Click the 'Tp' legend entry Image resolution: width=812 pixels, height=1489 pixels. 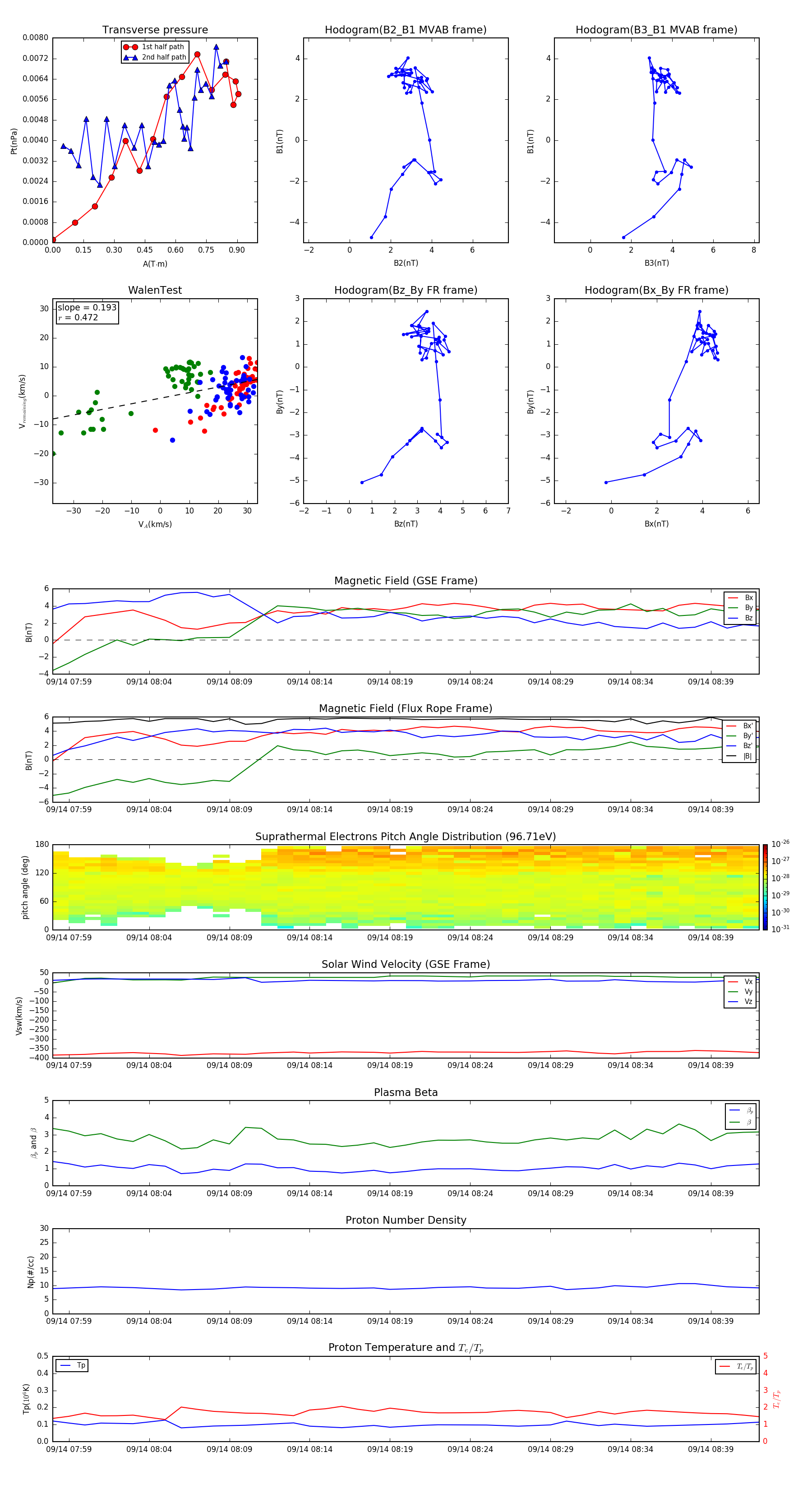point(72,1365)
